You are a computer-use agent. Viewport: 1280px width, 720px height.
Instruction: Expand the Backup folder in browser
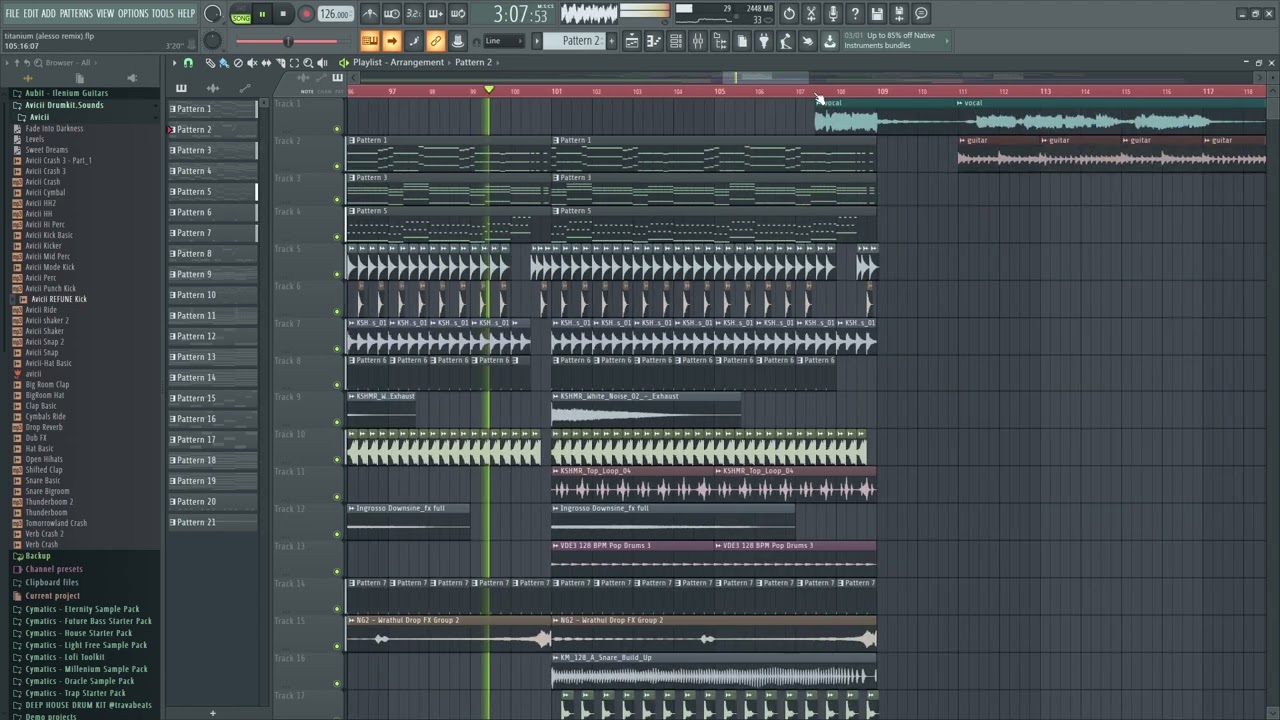click(37, 556)
